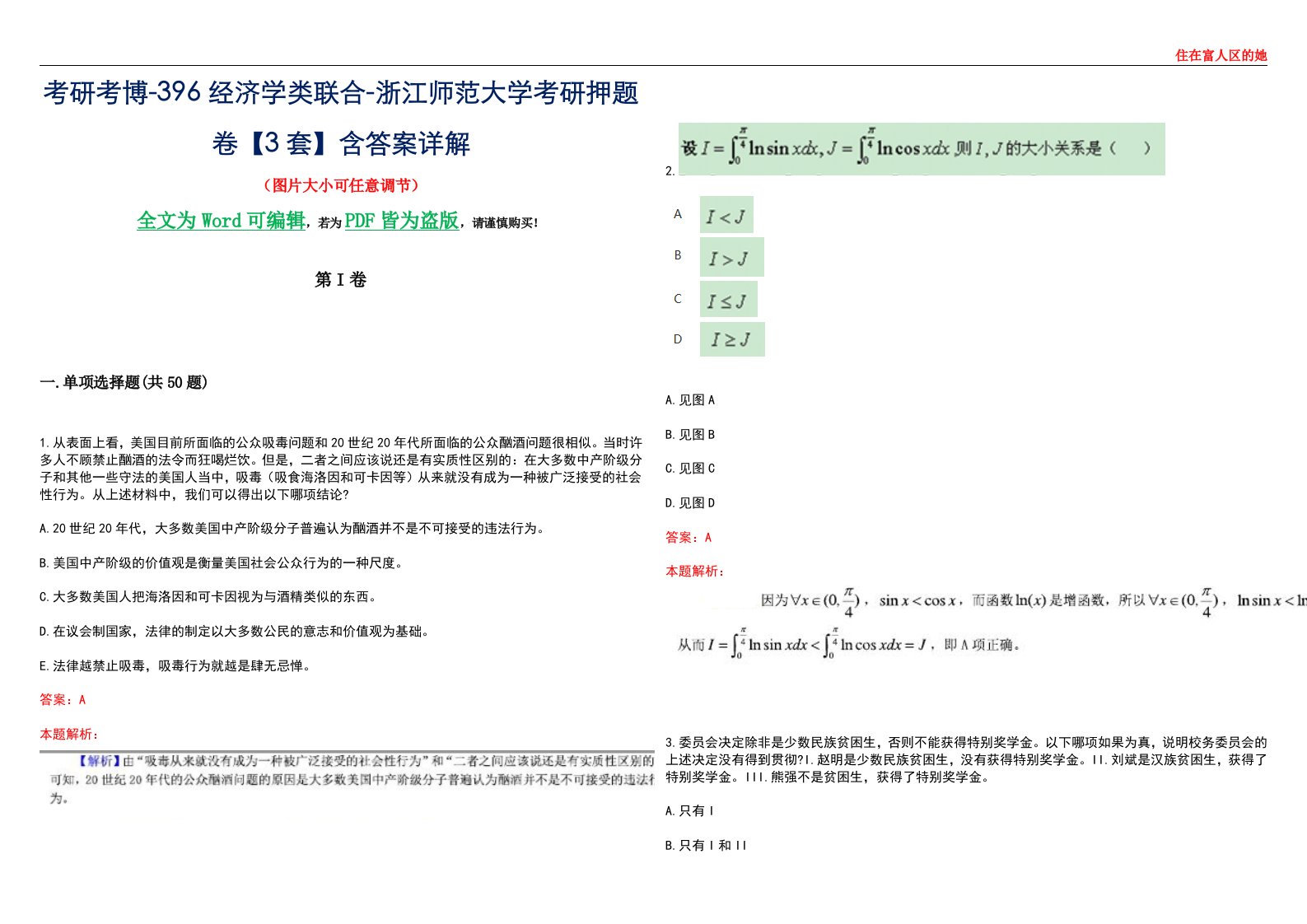Viewport: 1307px width, 924px height.
Task: Click 本题解析 label under question 1
Action: pyautogui.click(x=69, y=735)
